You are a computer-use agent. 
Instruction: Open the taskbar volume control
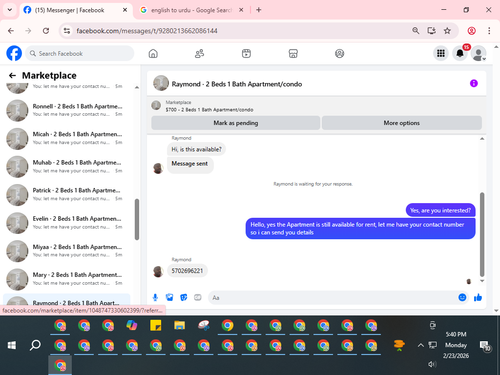(x=432, y=364)
